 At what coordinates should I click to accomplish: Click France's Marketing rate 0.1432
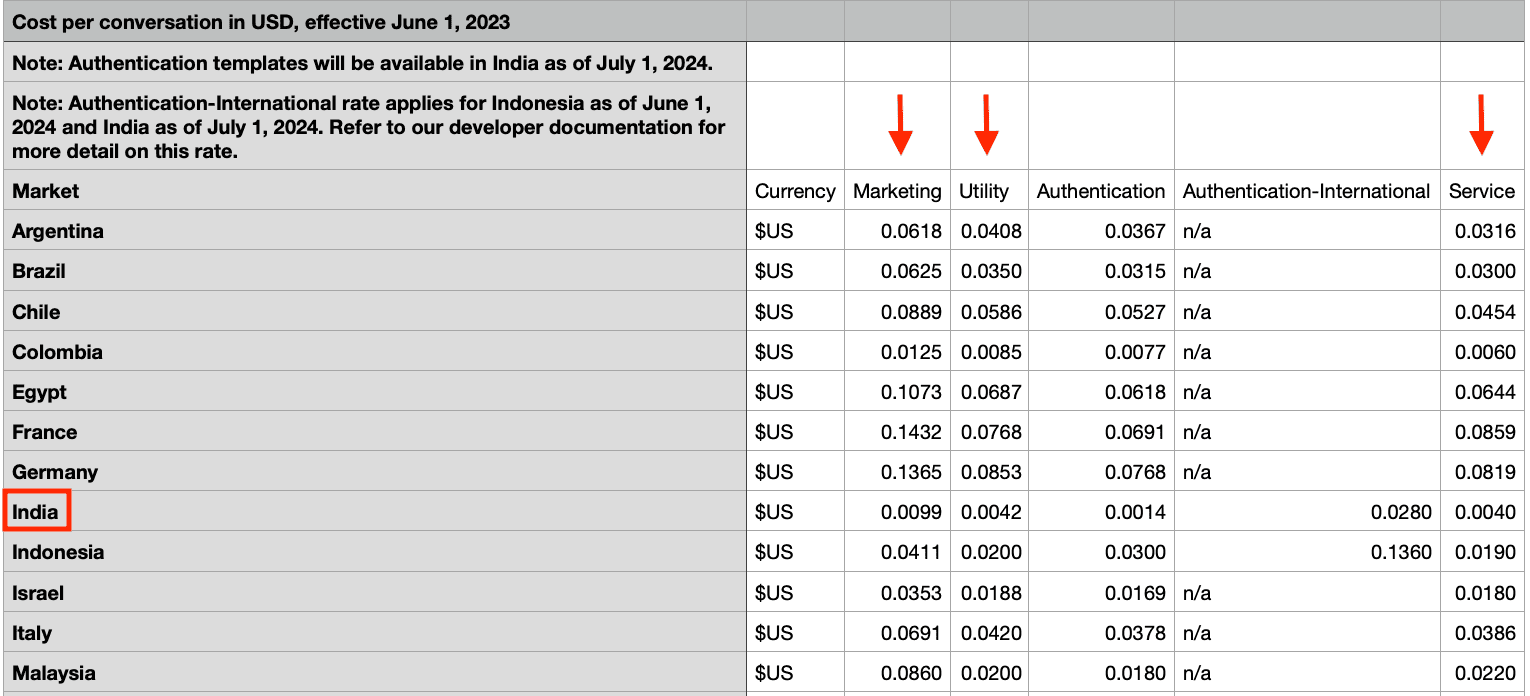[x=911, y=432]
